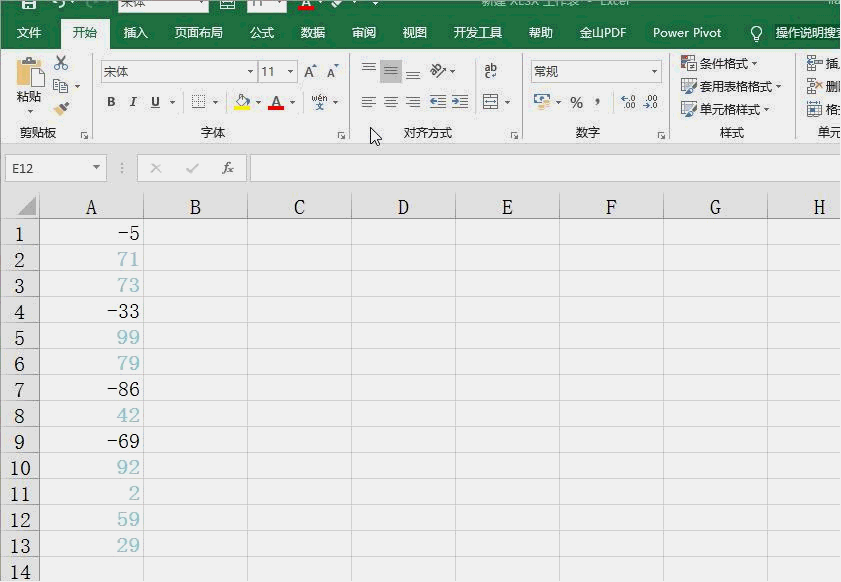Switch to the 插入 ribbon tab
The image size is (841, 582).
click(x=135, y=33)
